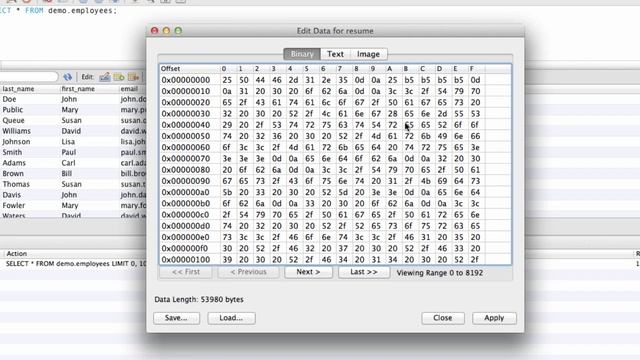Click the Action column header in the output panel
Image resolution: width=640 pixels, height=360 pixels.
point(17,253)
